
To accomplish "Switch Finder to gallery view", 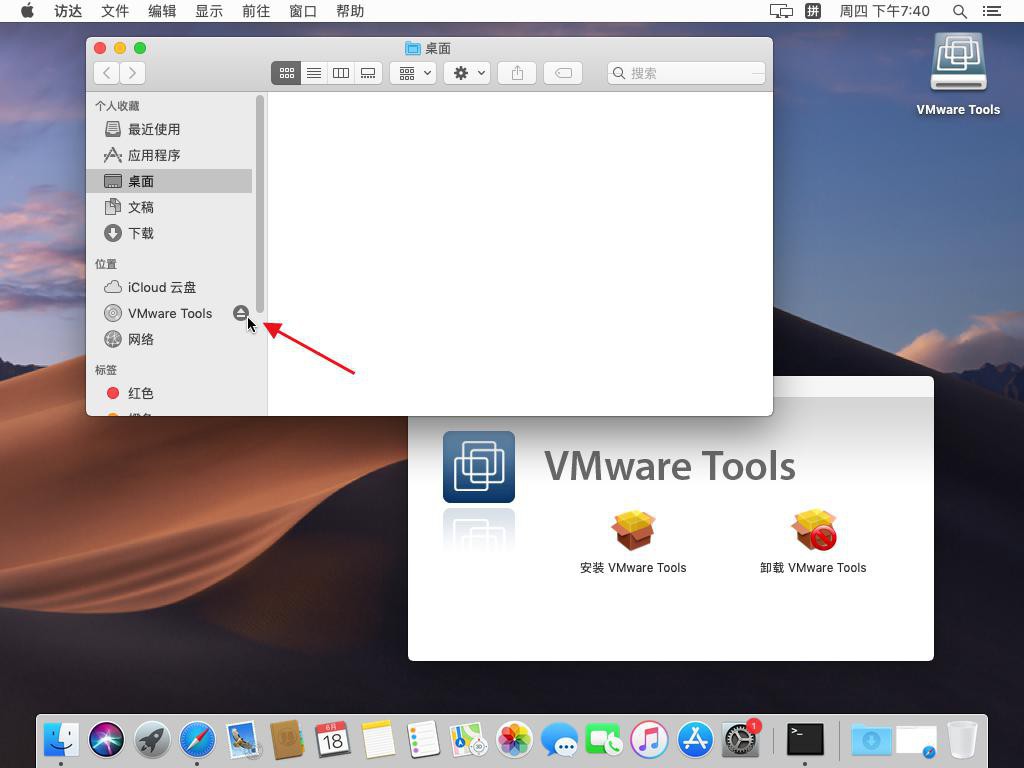I will pyautogui.click(x=368, y=73).
